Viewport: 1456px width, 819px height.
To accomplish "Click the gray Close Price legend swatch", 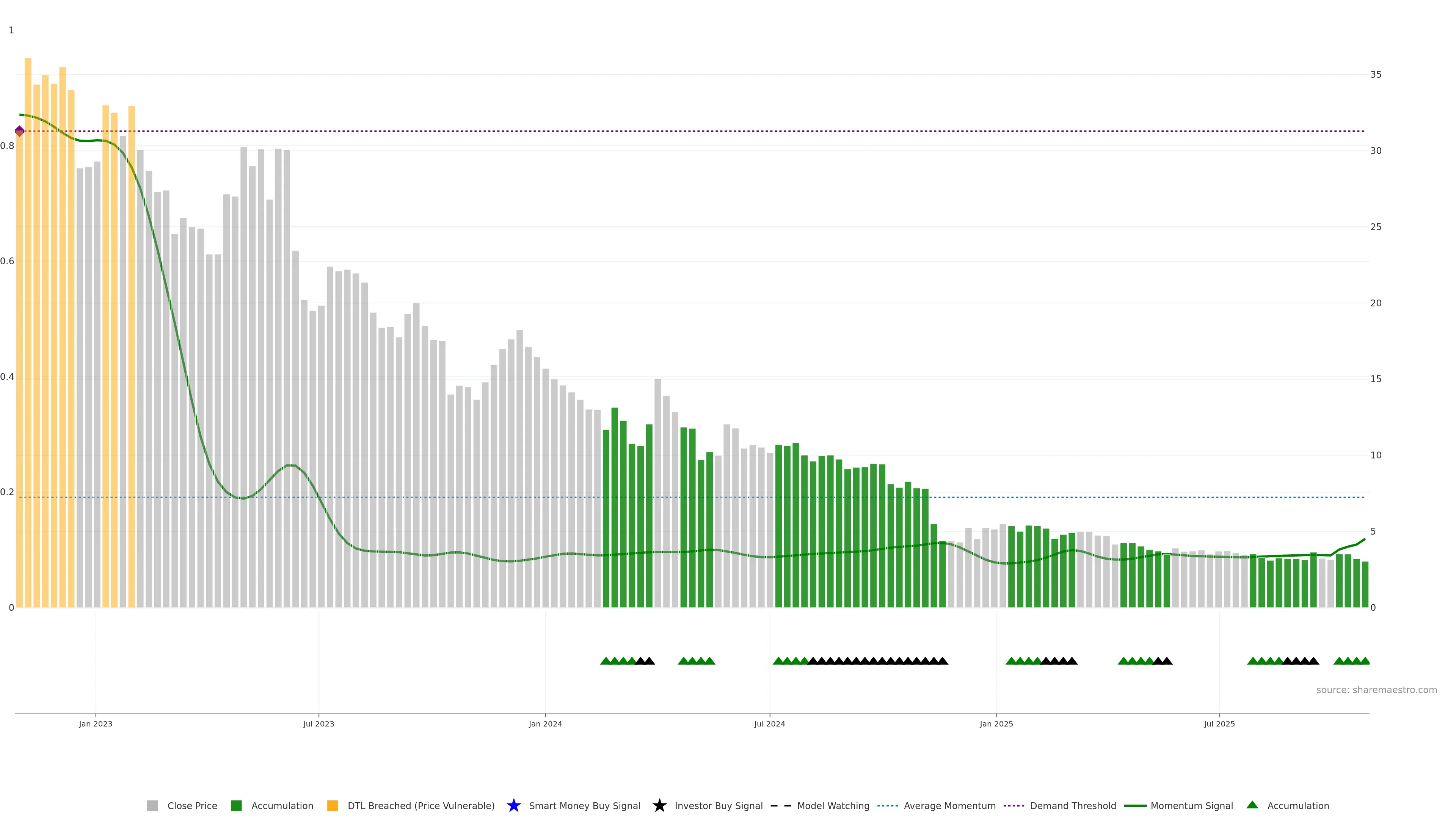I will click(x=152, y=805).
